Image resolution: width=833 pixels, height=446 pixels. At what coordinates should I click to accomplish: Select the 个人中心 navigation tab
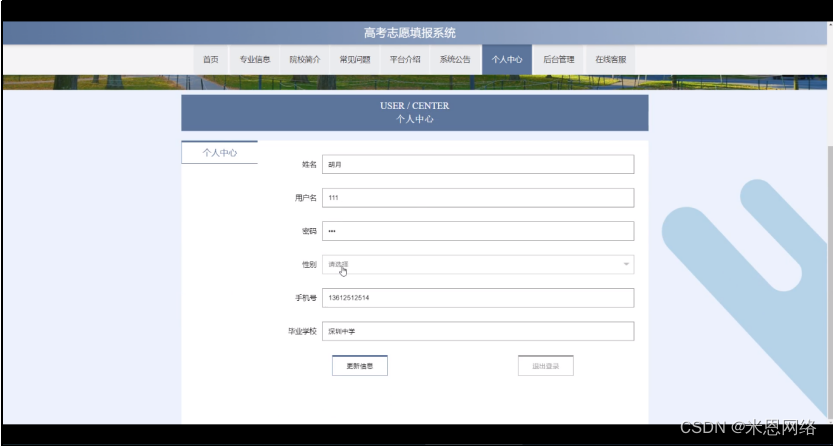(x=507, y=59)
